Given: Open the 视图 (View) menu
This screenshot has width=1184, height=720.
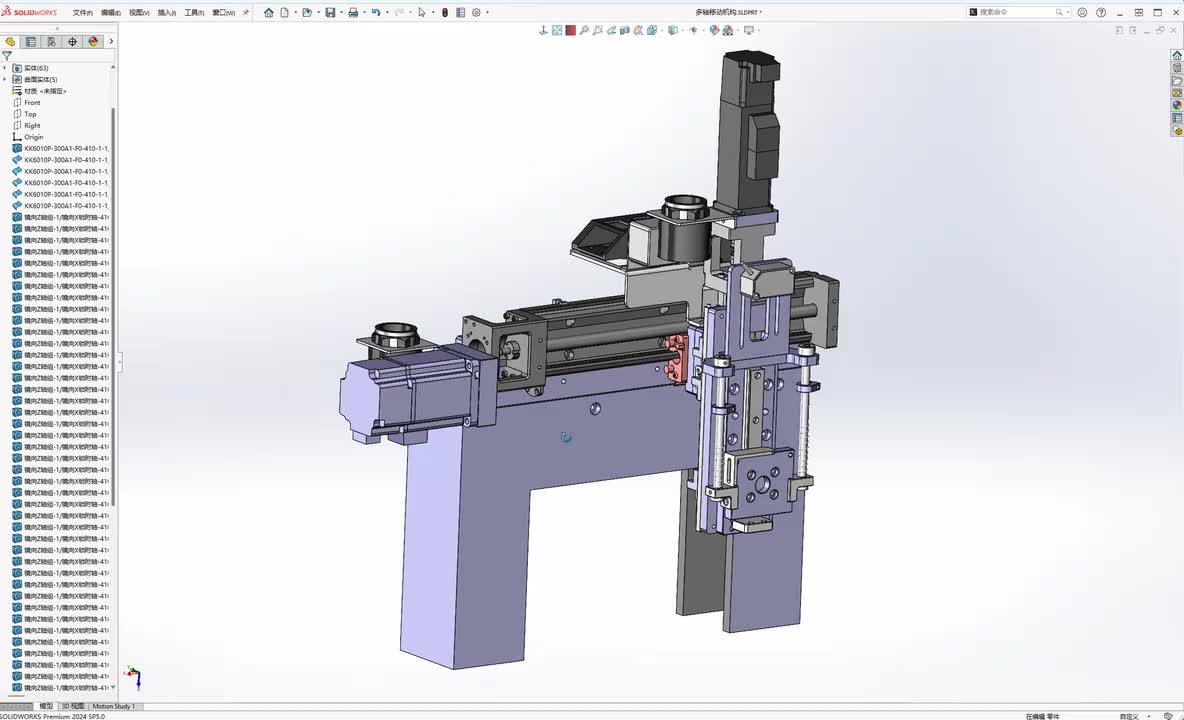Looking at the screenshot, I should click(x=139, y=13).
